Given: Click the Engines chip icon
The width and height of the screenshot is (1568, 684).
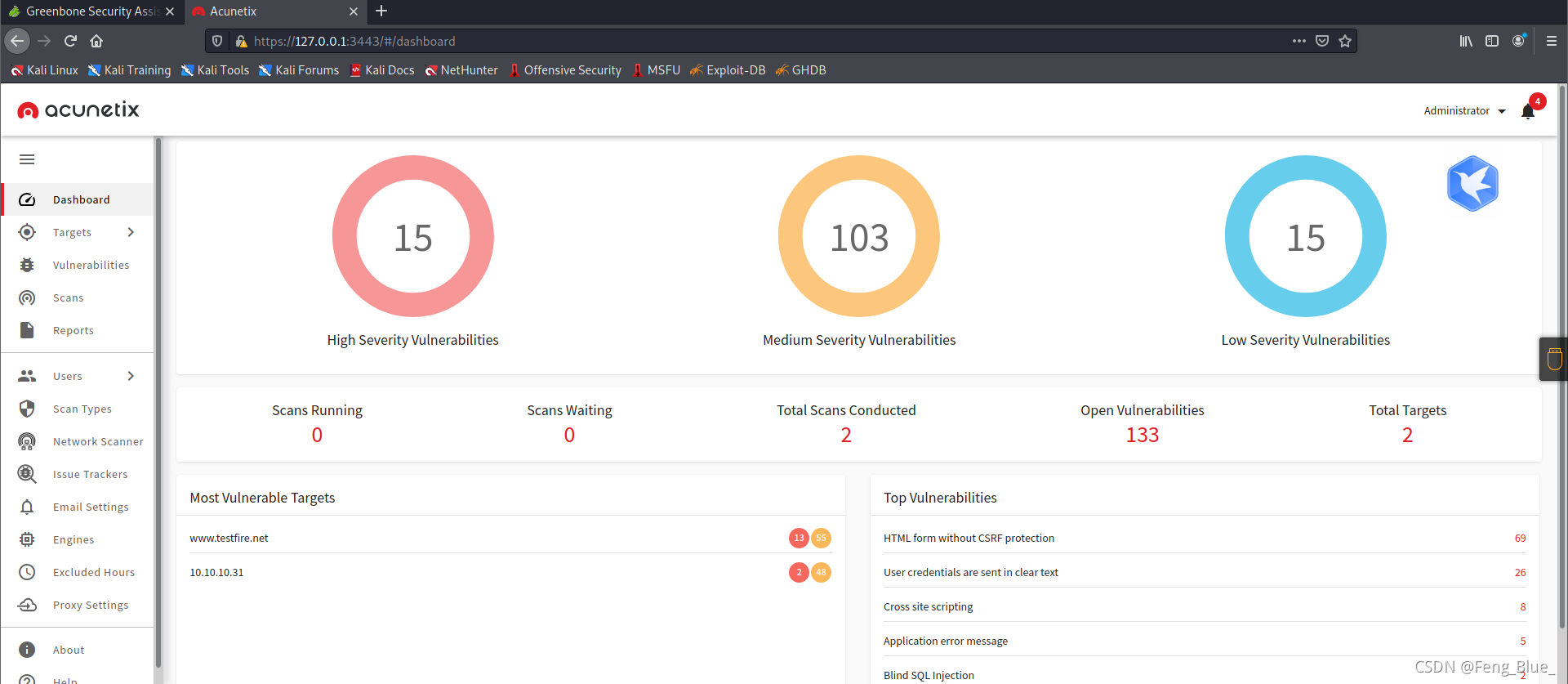Looking at the screenshot, I should 27,539.
